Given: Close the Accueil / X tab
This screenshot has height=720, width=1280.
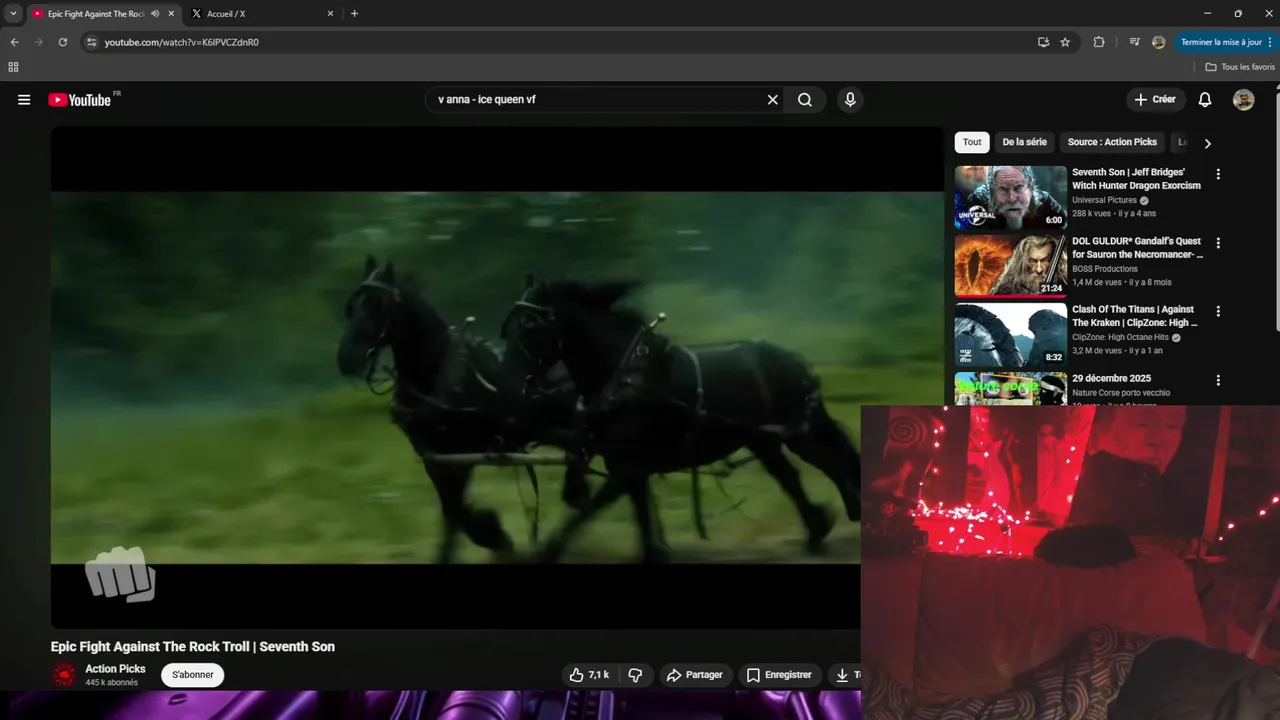Looking at the screenshot, I should click(x=330, y=14).
